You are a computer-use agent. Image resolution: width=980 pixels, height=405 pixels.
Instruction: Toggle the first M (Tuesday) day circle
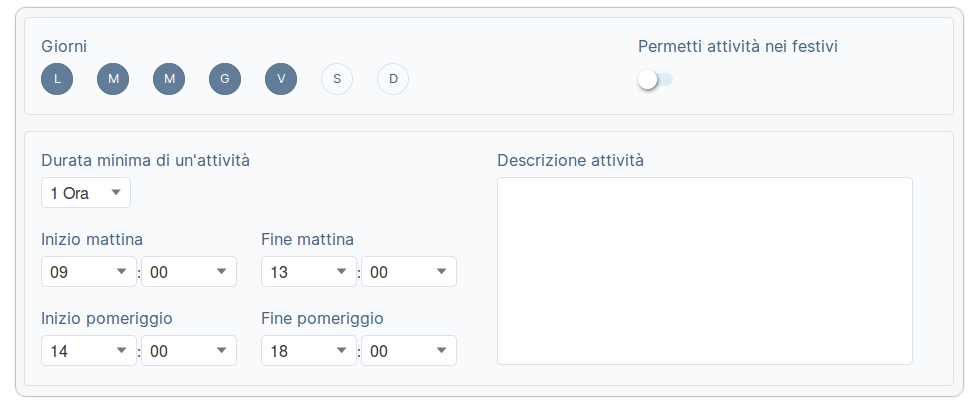point(113,79)
